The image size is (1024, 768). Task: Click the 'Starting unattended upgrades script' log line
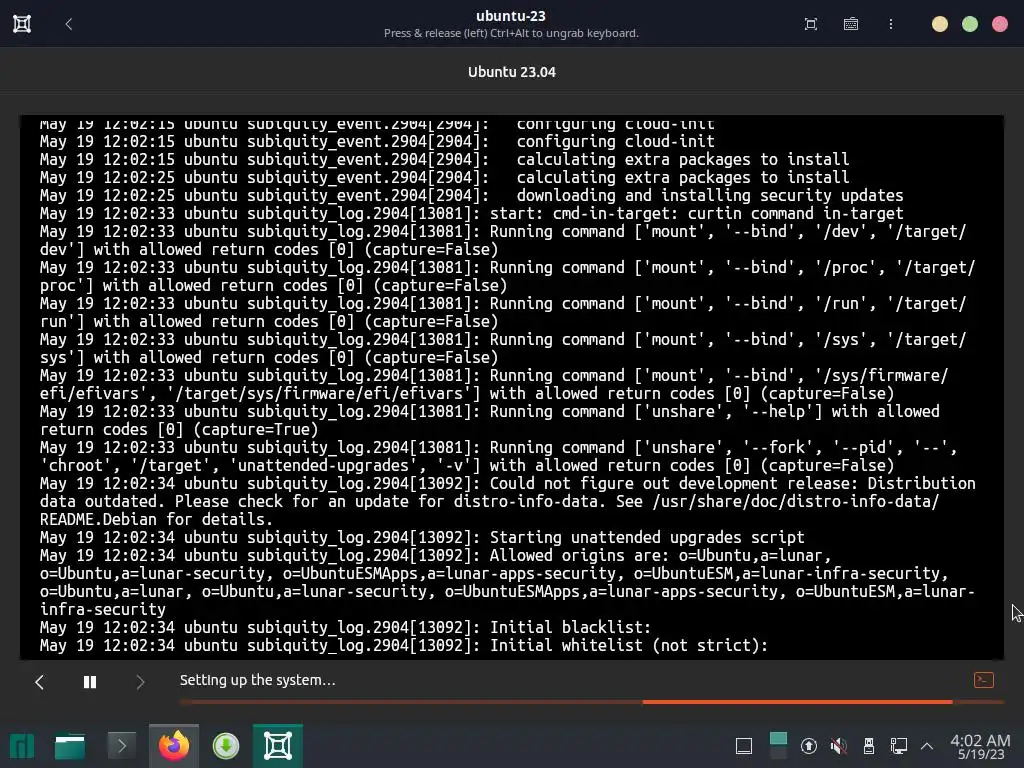point(422,537)
